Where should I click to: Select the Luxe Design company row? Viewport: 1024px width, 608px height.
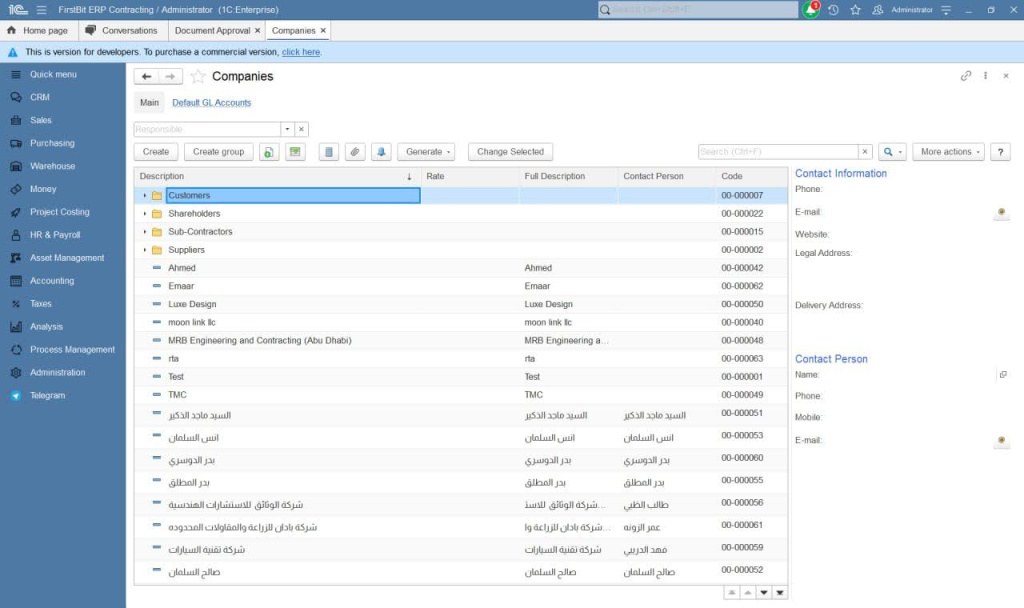point(460,304)
